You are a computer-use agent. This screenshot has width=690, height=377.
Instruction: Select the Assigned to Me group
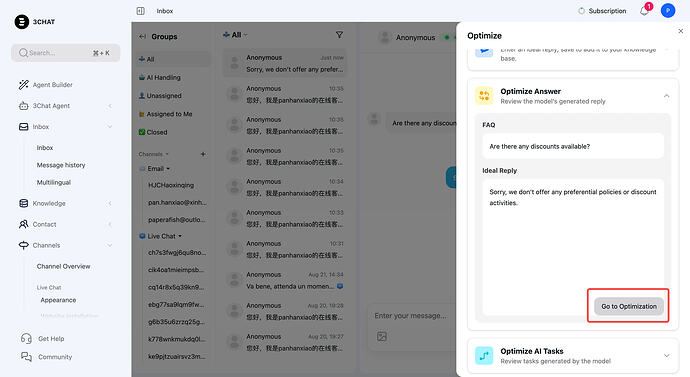point(173,114)
